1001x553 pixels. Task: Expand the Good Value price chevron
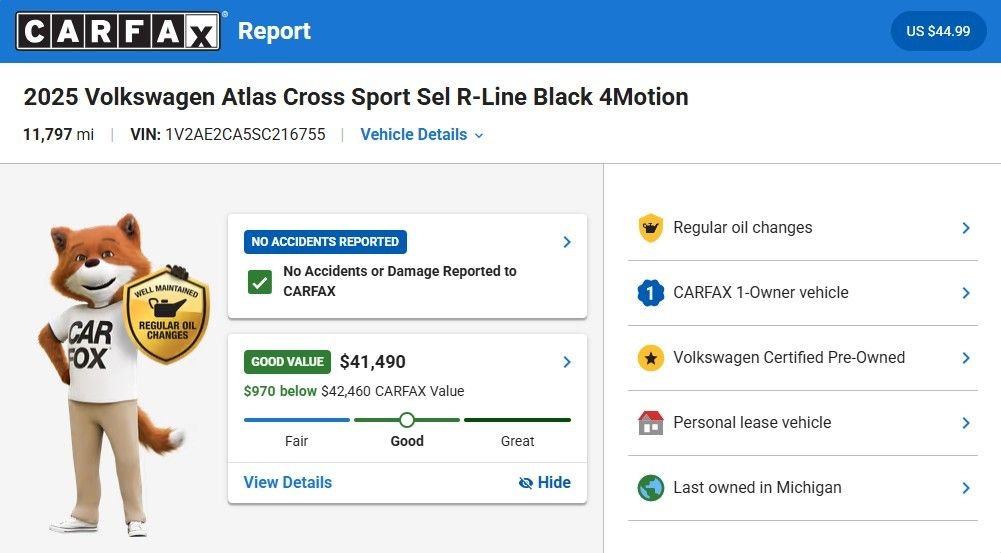pos(566,362)
